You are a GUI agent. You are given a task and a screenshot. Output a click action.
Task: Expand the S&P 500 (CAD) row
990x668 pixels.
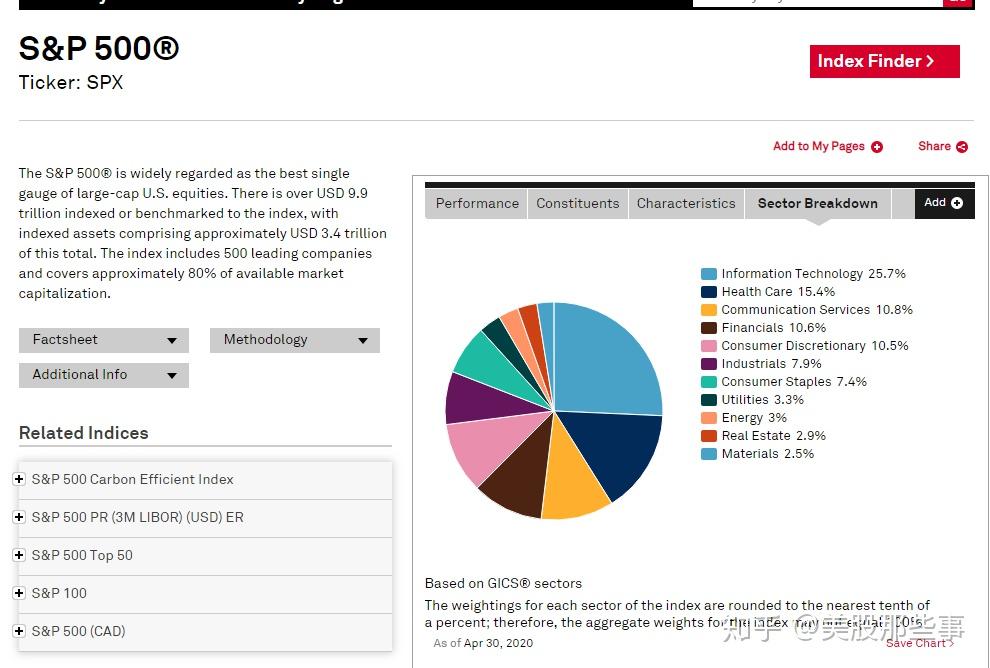coord(19,631)
